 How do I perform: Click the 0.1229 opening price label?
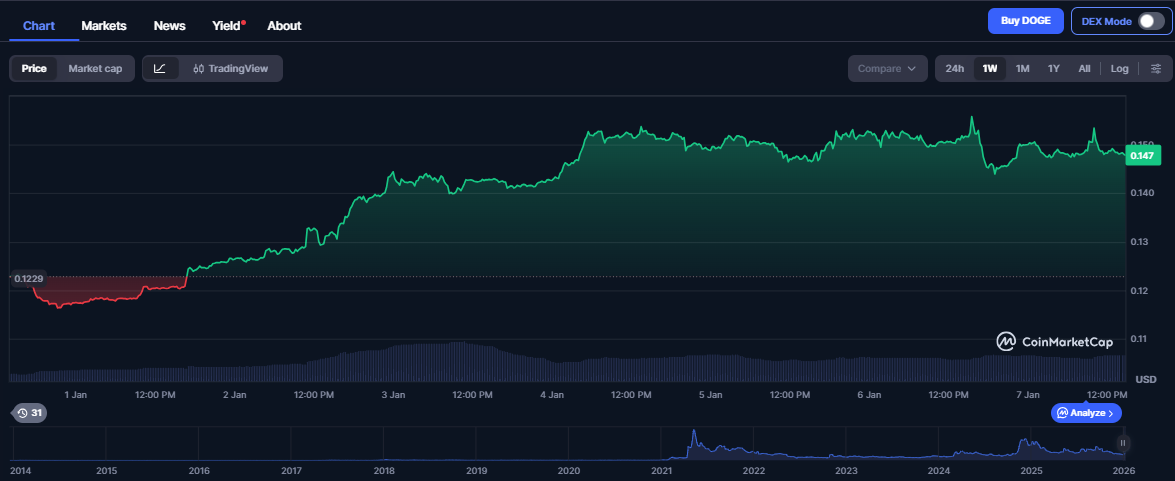[29, 278]
